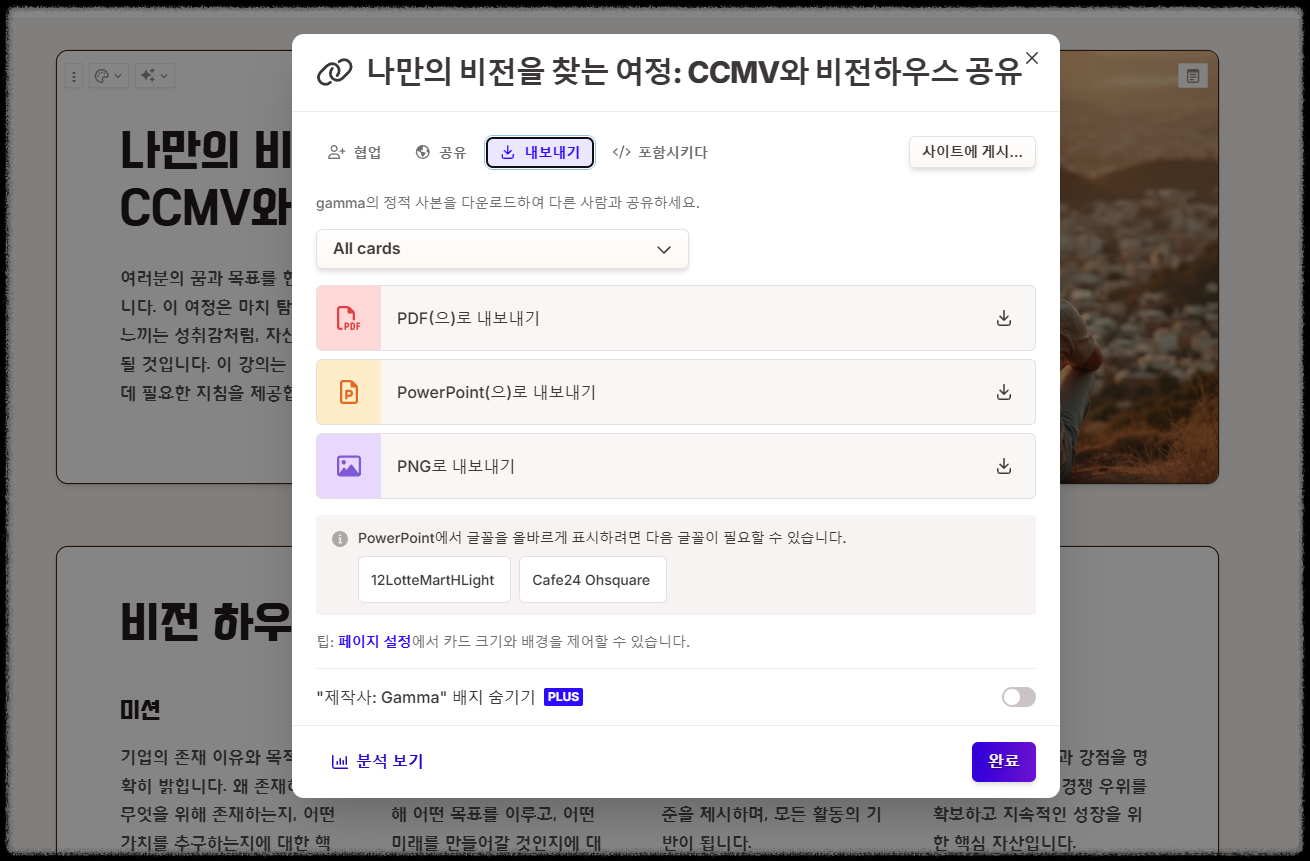1310x861 pixels.
Task: Click the note icon in the top-right corner
Action: pyautogui.click(x=1192, y=75)
